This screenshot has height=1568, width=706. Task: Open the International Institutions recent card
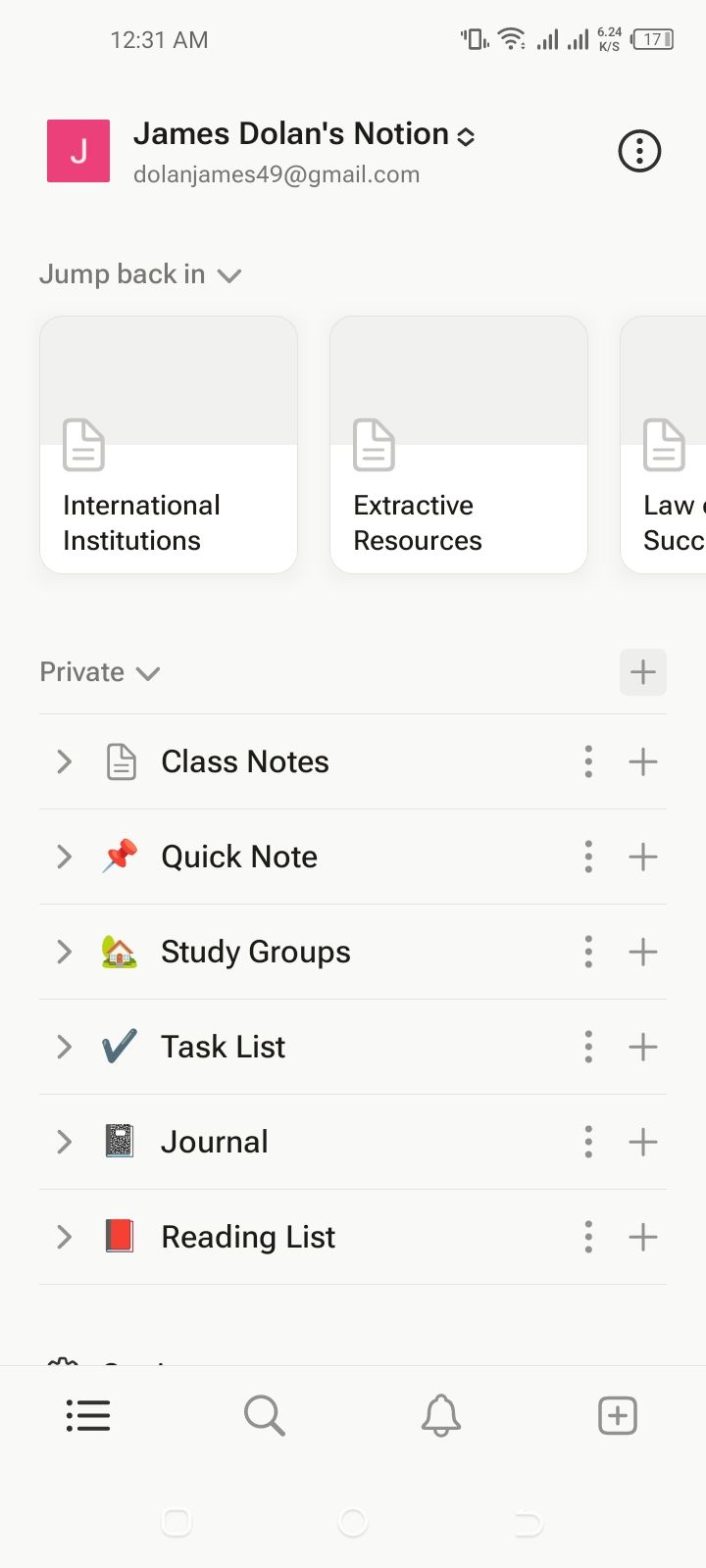169,444
